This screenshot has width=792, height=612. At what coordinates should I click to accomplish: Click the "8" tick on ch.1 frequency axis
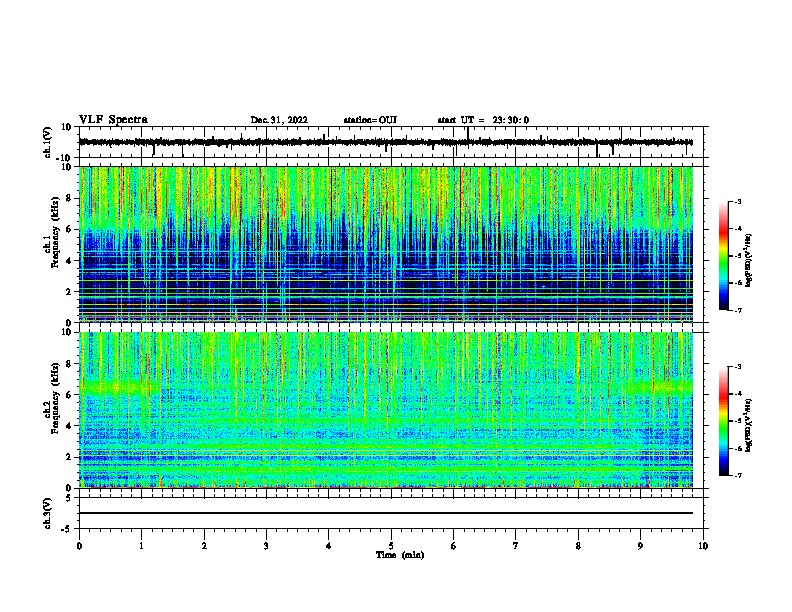click(69, 198)
